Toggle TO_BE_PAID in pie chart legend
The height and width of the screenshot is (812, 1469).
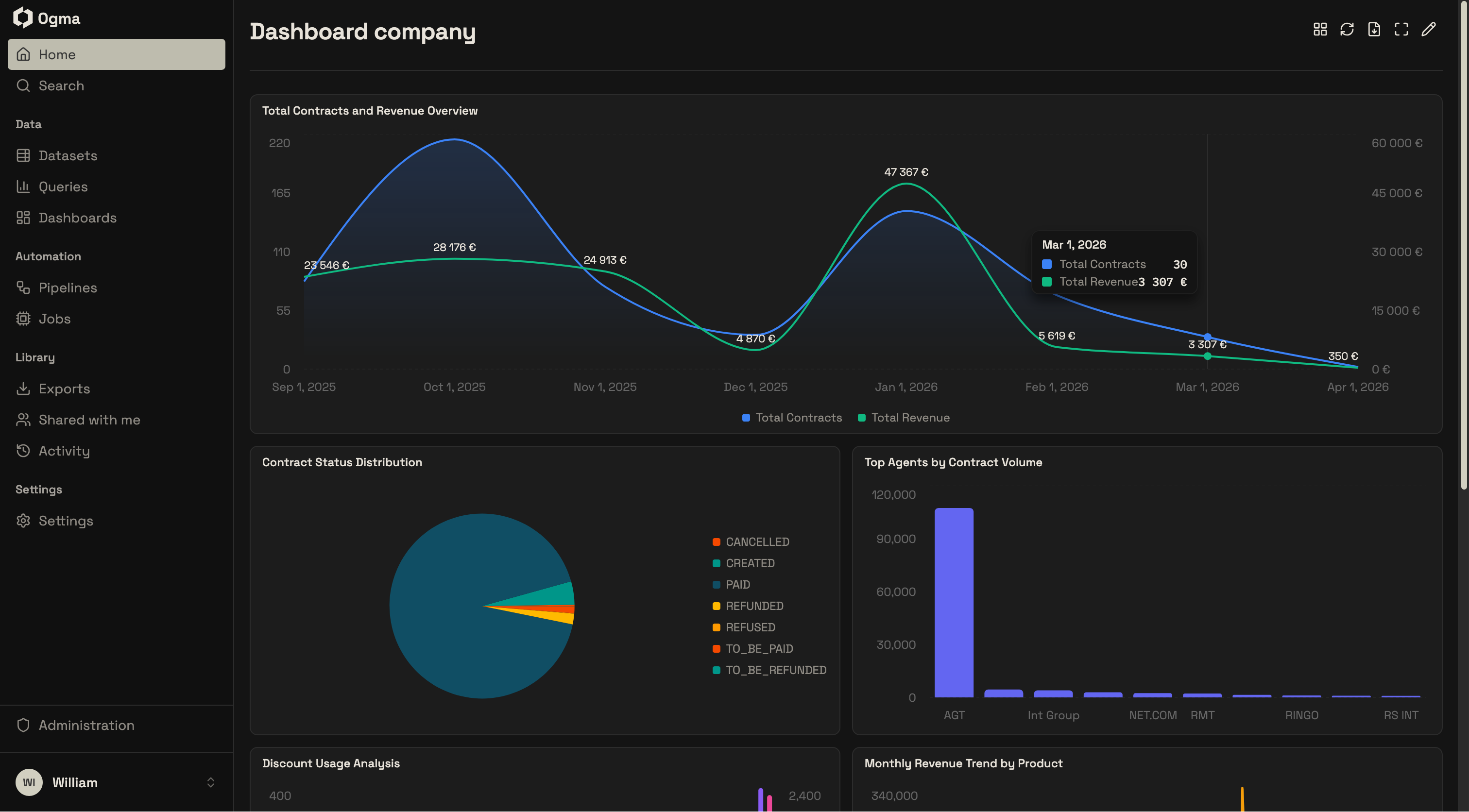(x=753, y=648)
